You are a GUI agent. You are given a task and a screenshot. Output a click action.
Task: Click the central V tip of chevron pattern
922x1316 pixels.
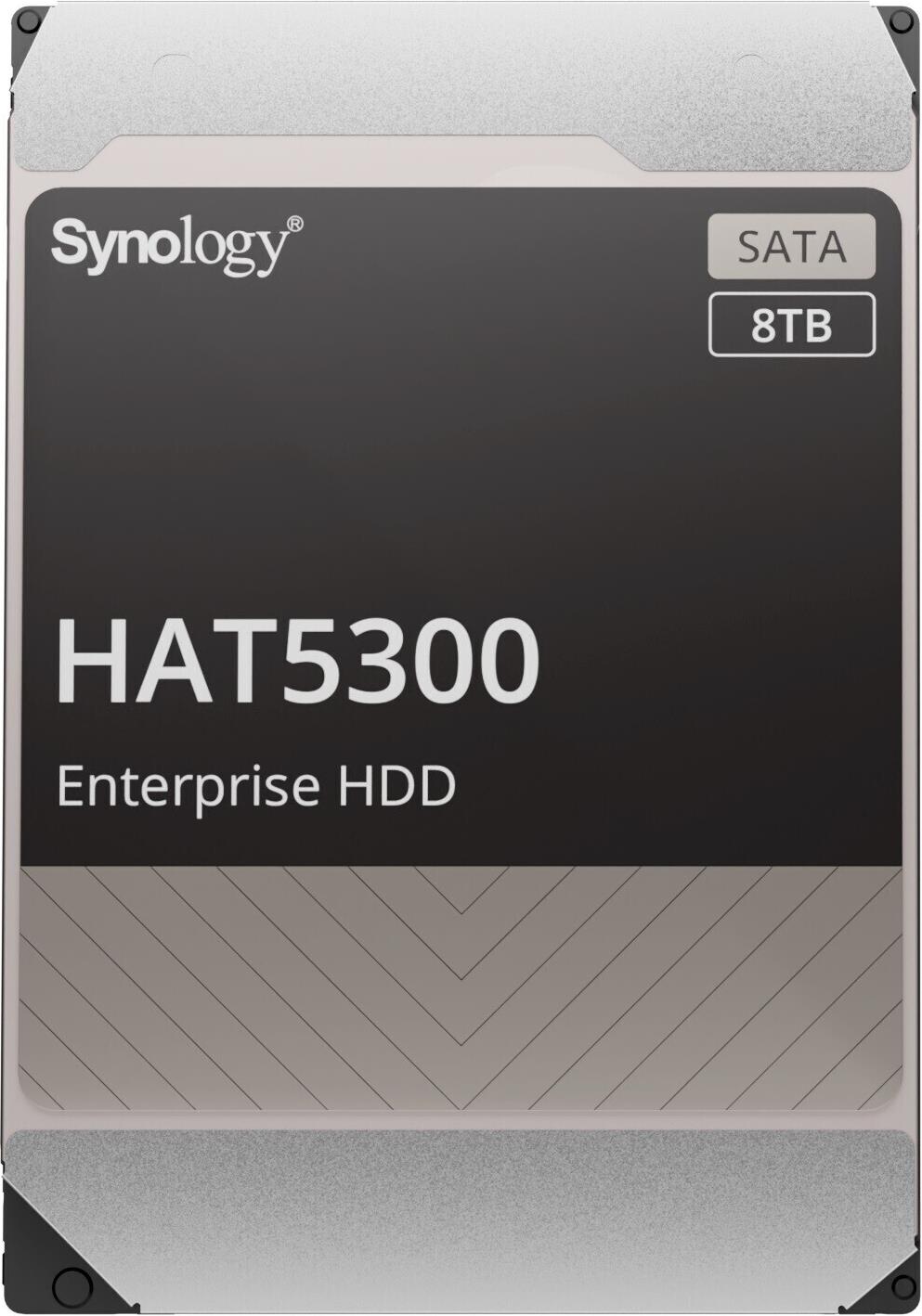pos(461,979)
